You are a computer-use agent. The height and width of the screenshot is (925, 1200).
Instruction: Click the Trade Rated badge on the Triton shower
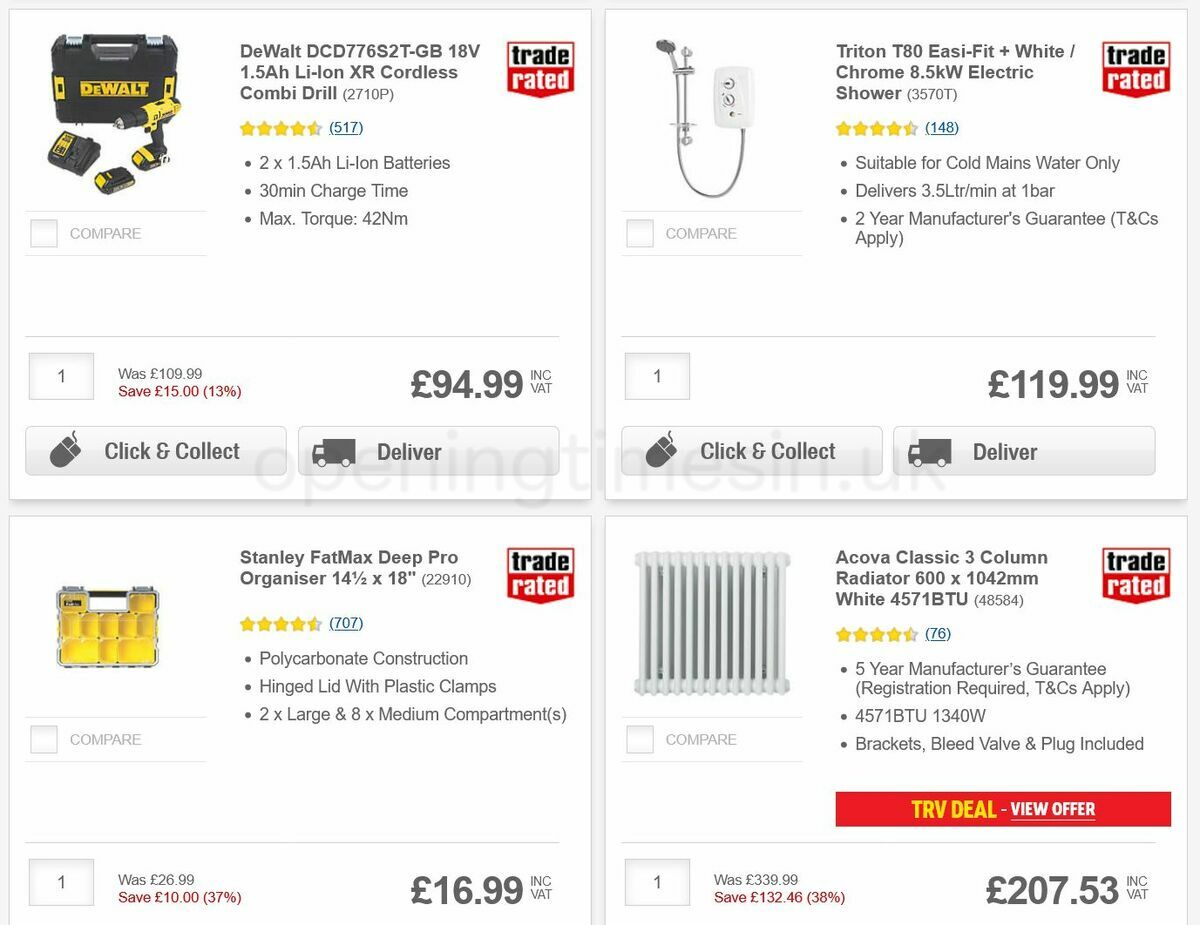click(x=1135, y=66)
